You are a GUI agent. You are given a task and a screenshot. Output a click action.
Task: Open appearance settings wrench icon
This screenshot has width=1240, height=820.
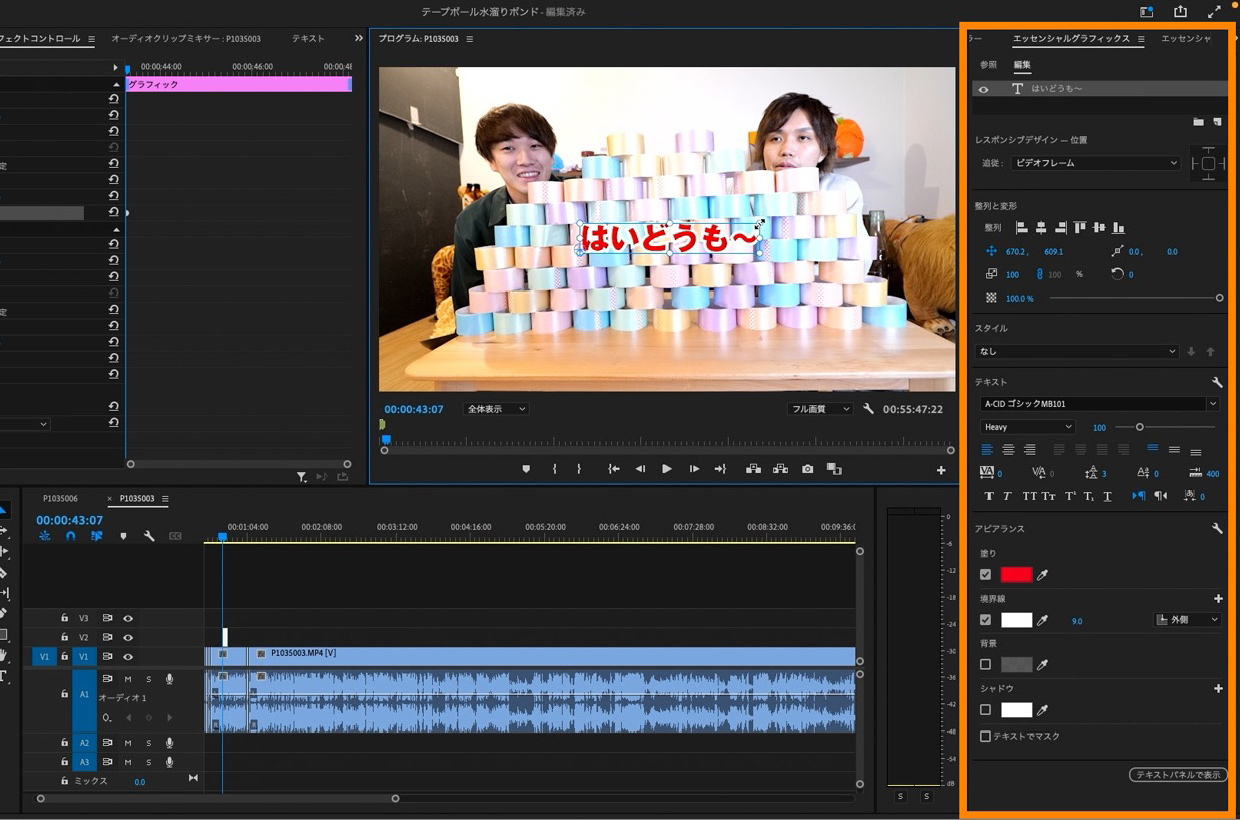1217,528
